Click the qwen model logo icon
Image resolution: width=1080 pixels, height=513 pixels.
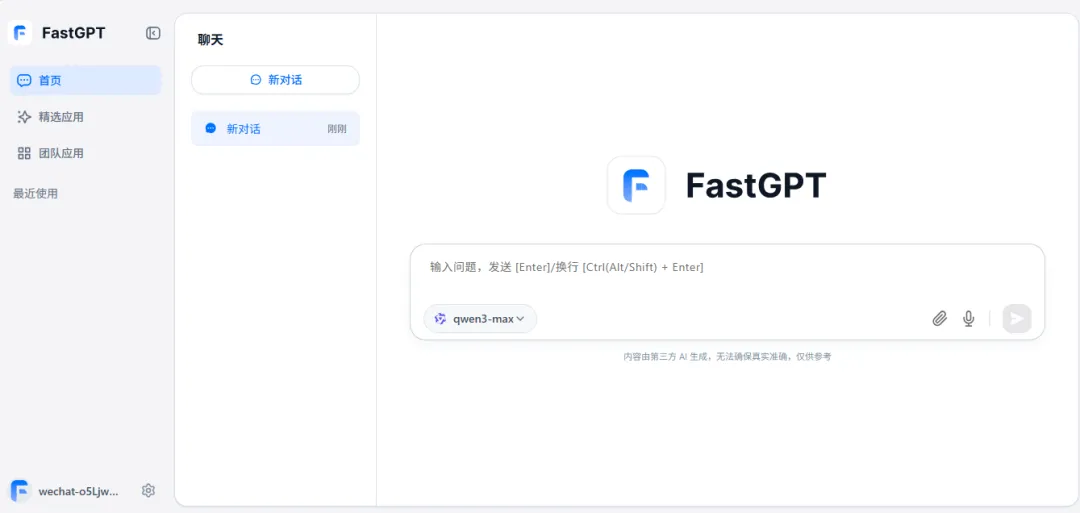[440, 319]
